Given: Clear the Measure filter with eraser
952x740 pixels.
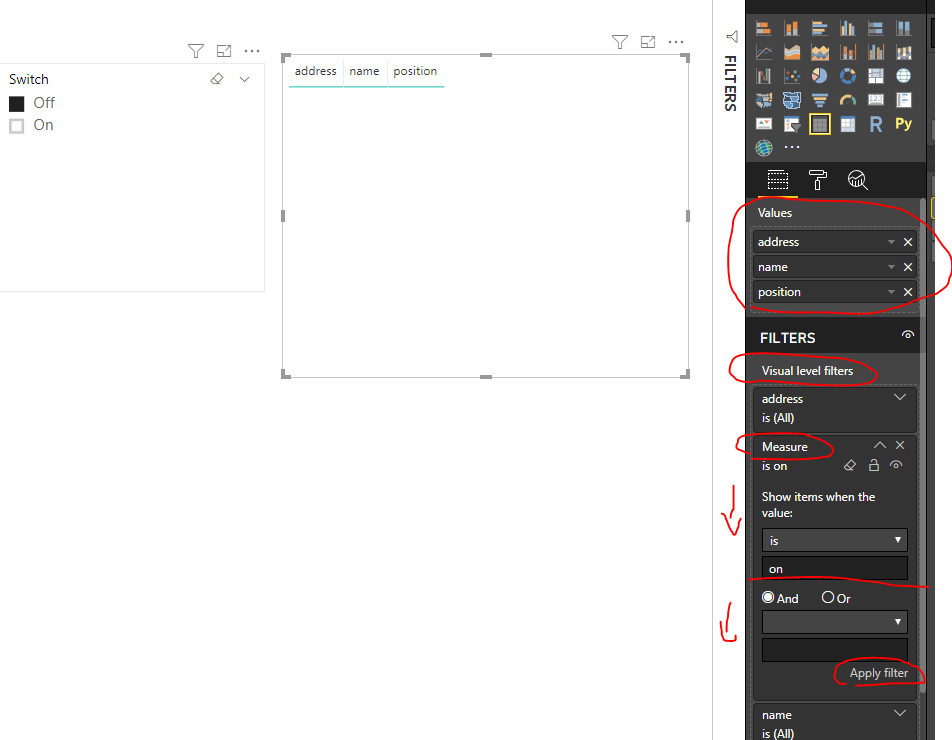Looking at the screenshot, I should click(x=850, y=465).
